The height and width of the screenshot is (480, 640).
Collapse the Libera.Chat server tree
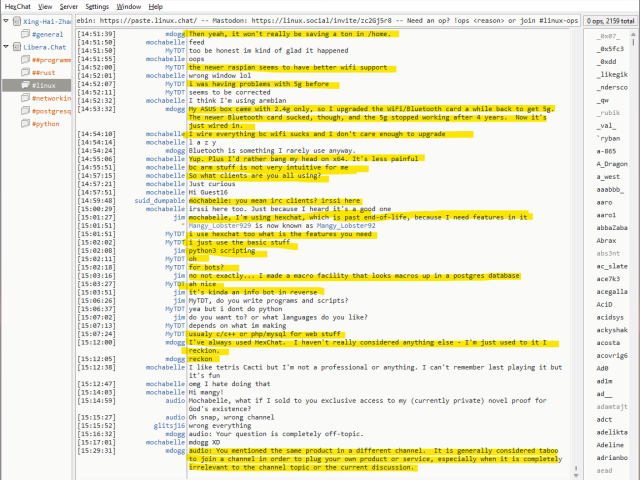point(6,47)
